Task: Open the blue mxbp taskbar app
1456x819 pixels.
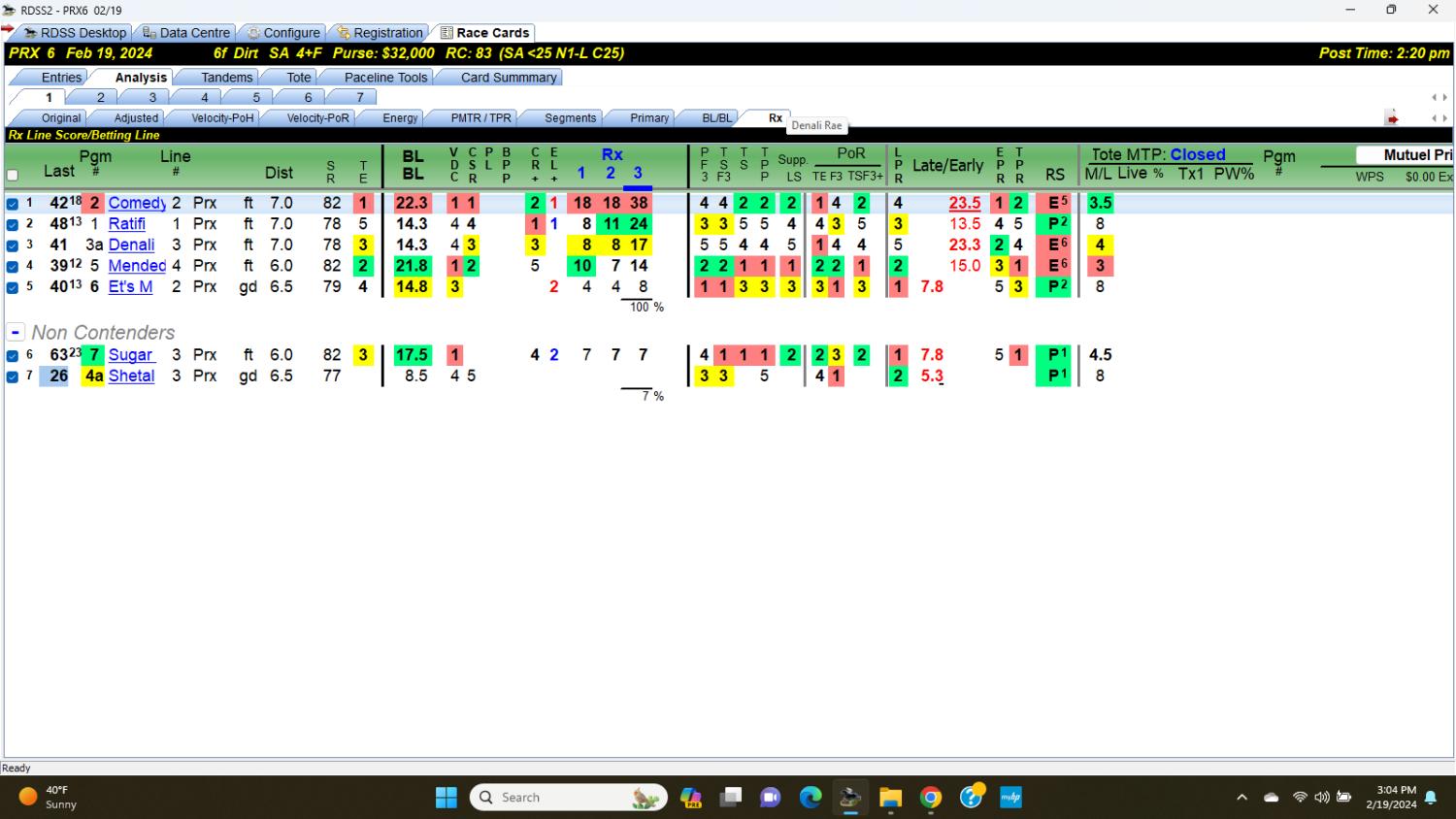Action: (1010, 798)
